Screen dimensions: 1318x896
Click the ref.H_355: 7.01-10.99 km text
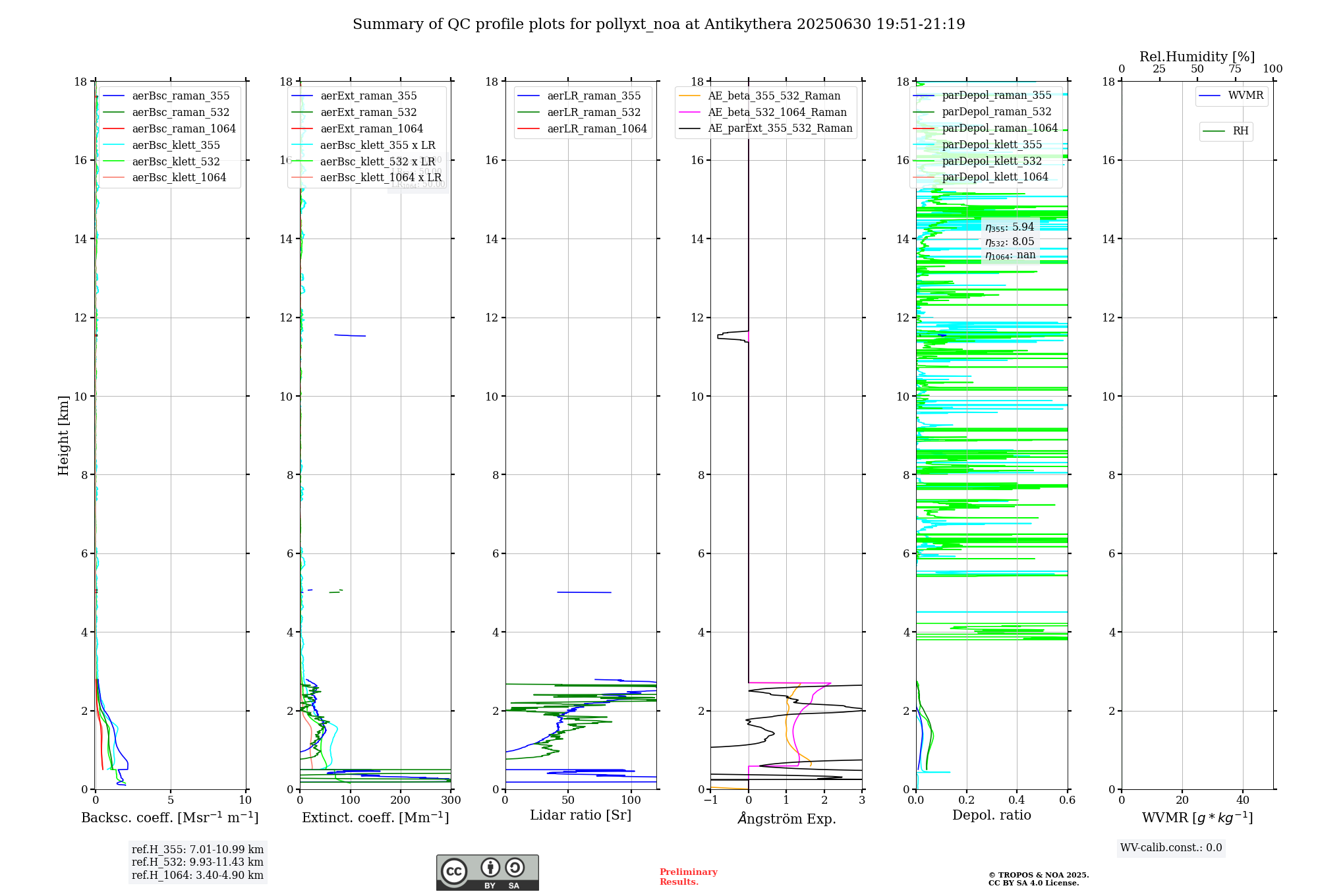coord(198,850)
